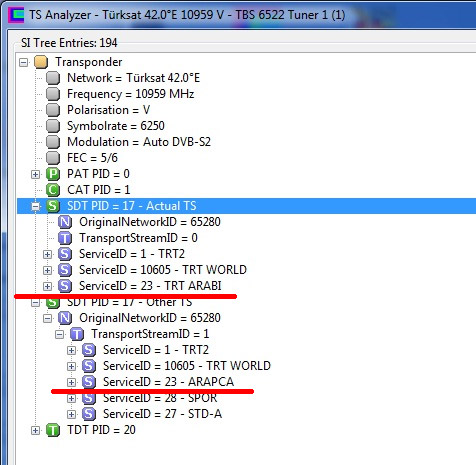476x465 pixels.
Task: Click the 'SI Tree Entries: 194' label
Action: click(69, 43)
